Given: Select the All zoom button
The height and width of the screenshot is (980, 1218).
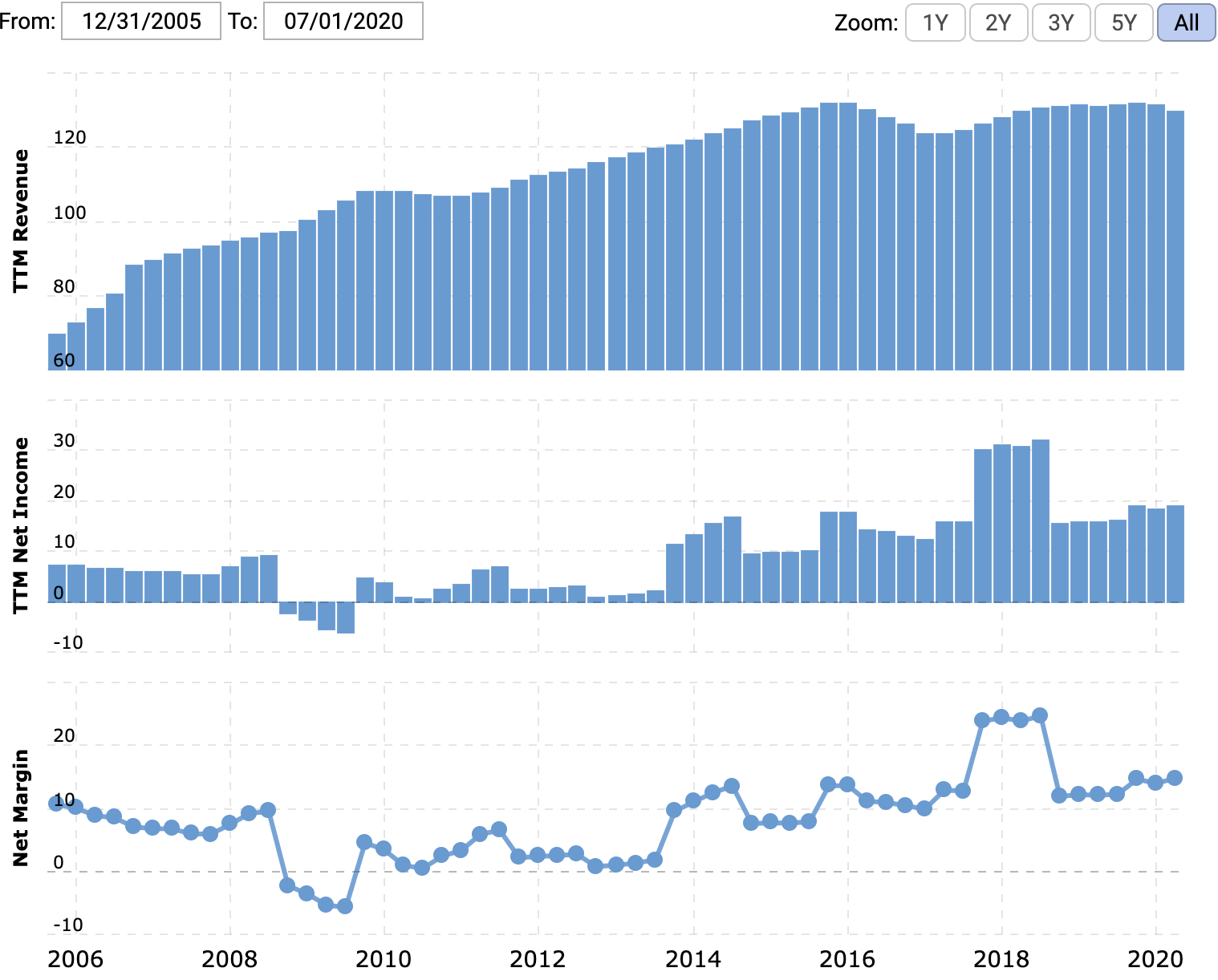Looking at the screenshot, I should click(1186, 22).
